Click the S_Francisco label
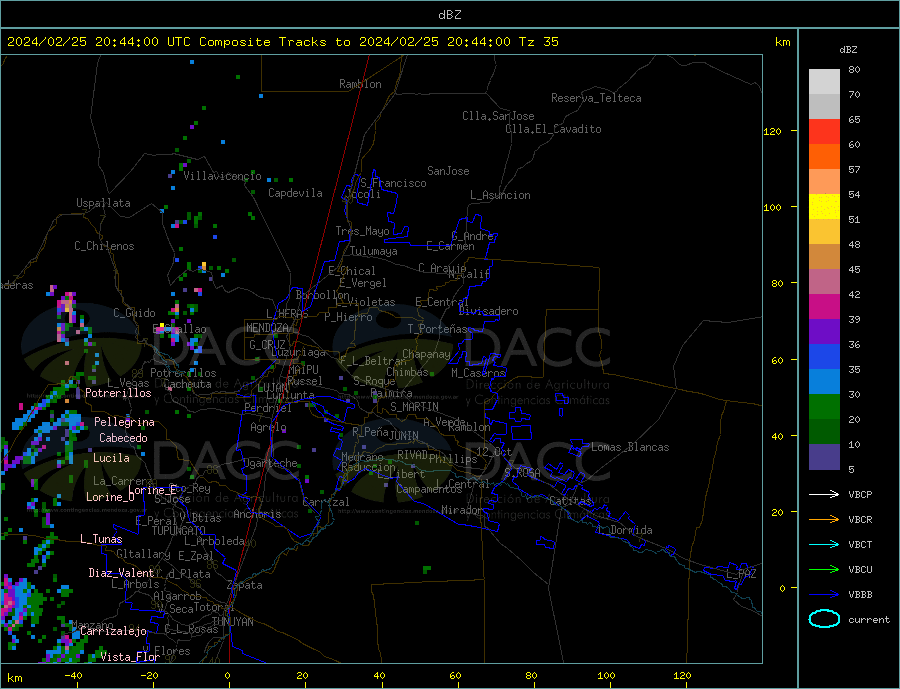 pyautogui.click(x=393, y=183)
